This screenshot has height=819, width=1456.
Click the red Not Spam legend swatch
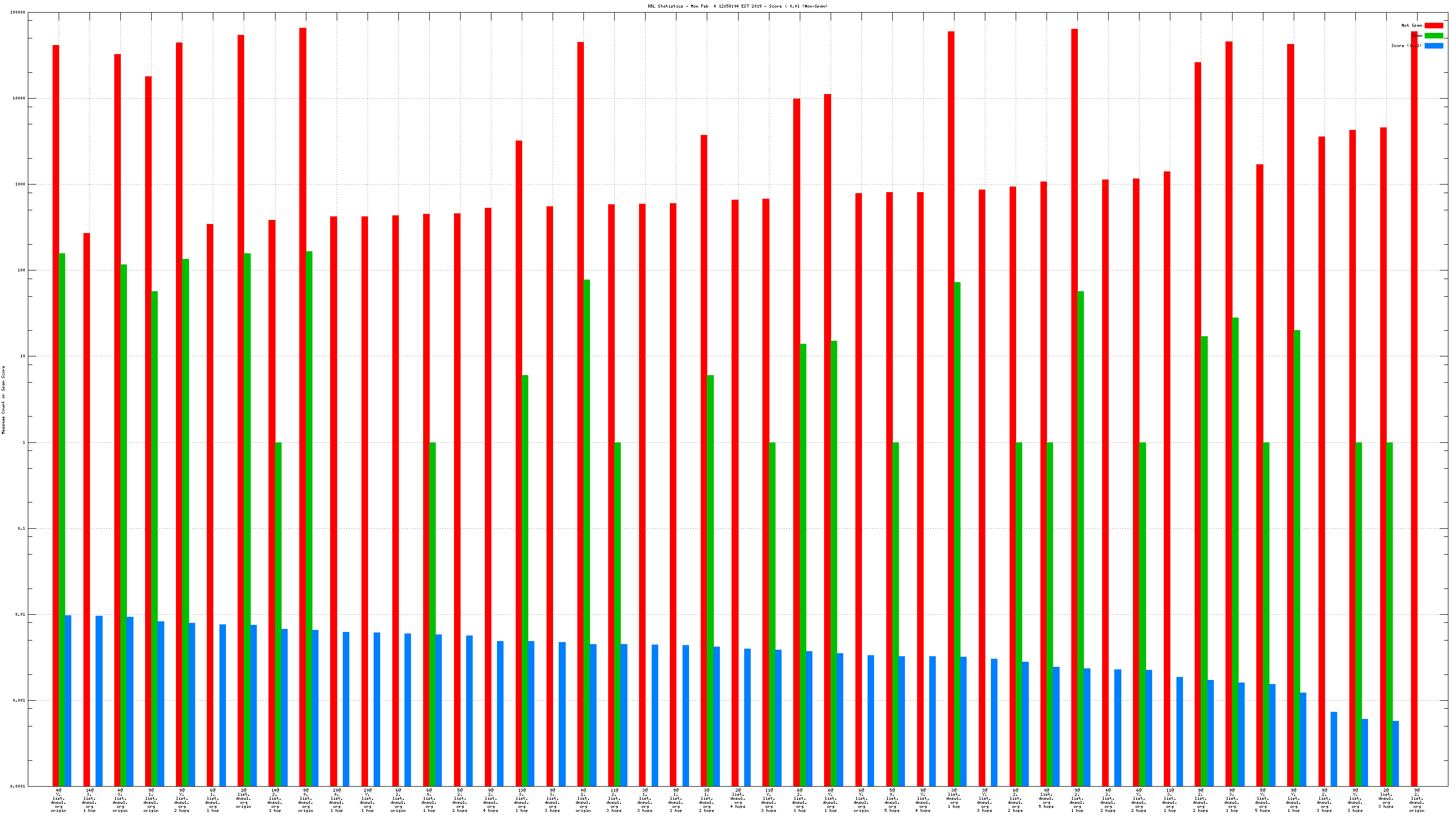(x=1433, y=25)
